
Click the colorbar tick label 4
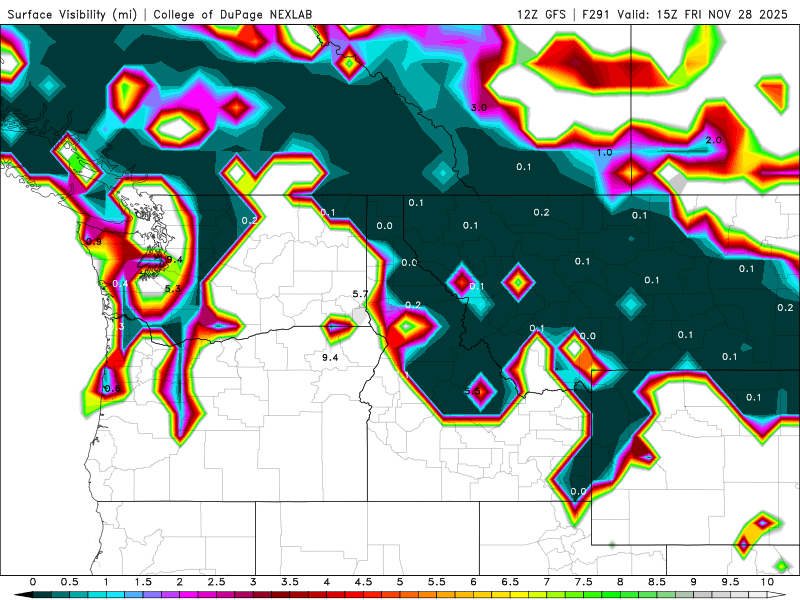pos(327,582)
